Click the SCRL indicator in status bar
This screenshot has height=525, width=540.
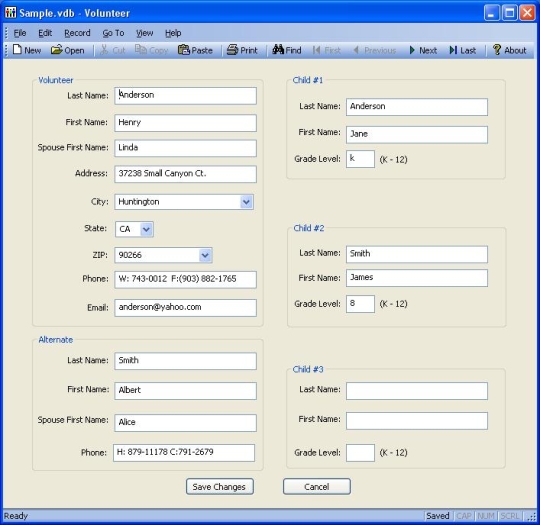coord(510,516)
